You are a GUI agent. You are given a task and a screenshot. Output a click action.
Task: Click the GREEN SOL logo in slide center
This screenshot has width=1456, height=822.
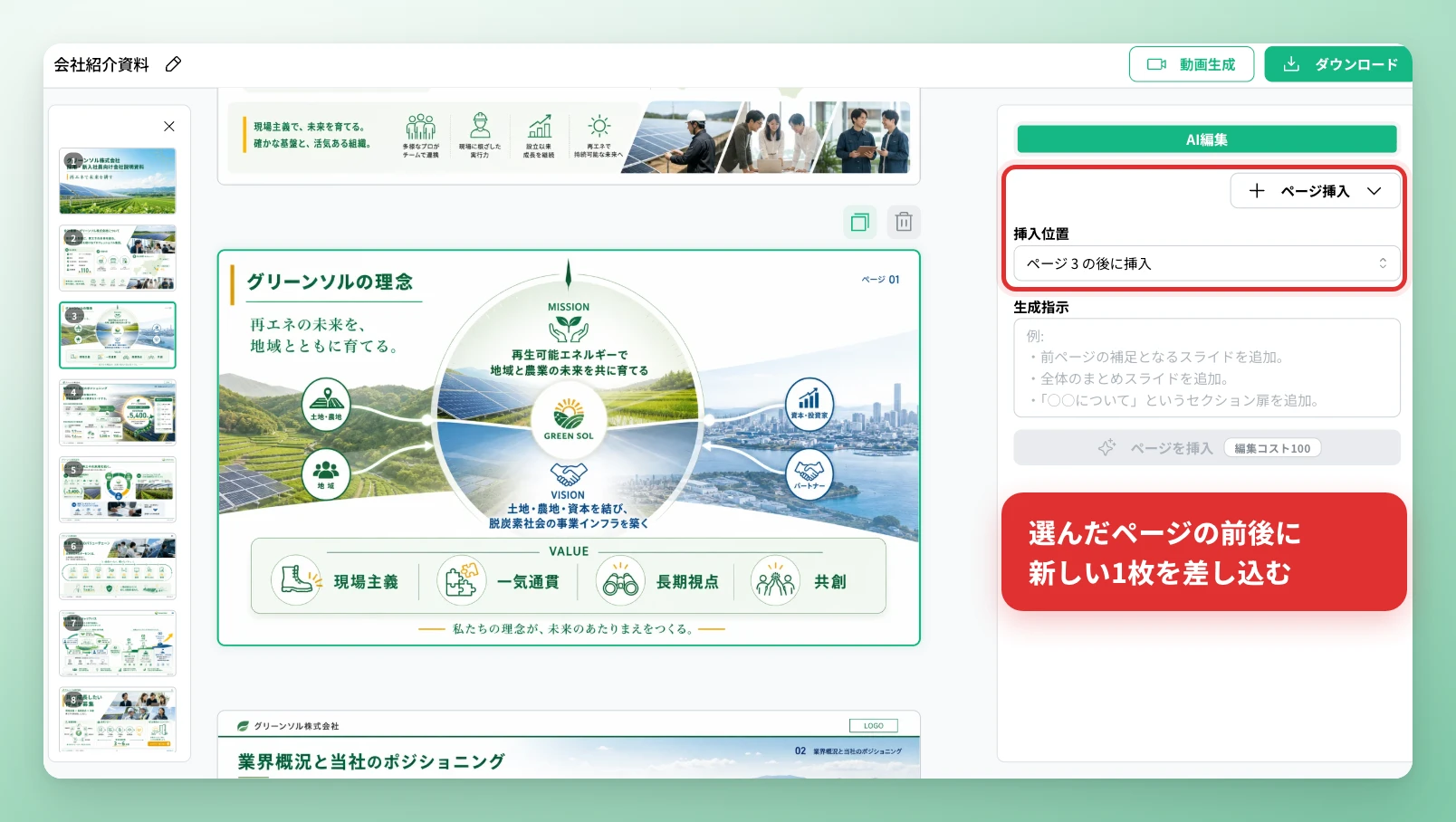[x=569, y=419]
